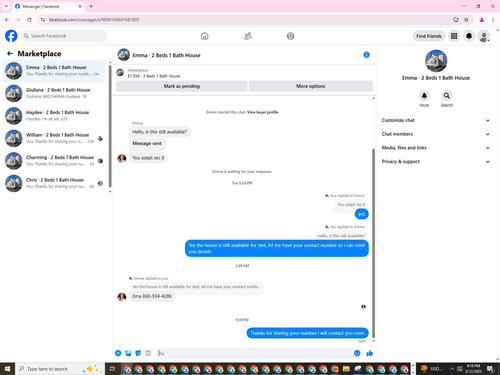Show hidden system tray icons
Screen dimensions: 500x375
[452, 369]
